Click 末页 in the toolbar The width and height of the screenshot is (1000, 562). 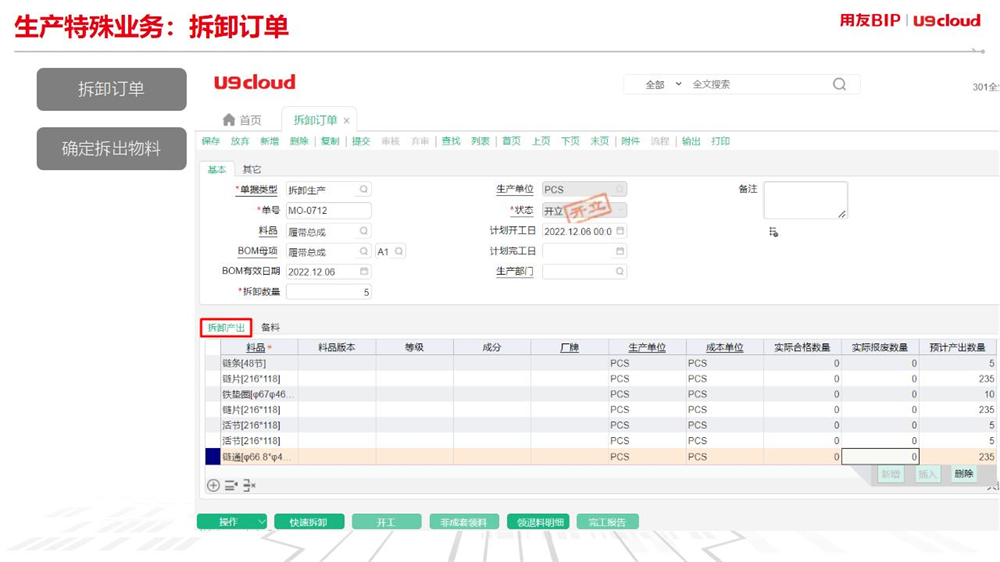[599, 141]
